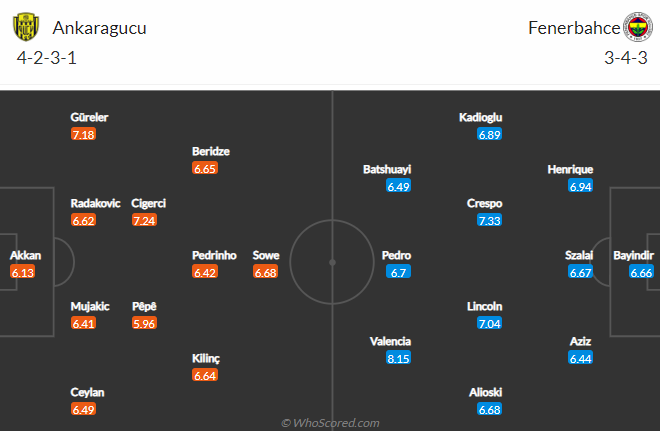Open the WhoScored.com watermark link
660x431 pixels.
pos(330,423)
